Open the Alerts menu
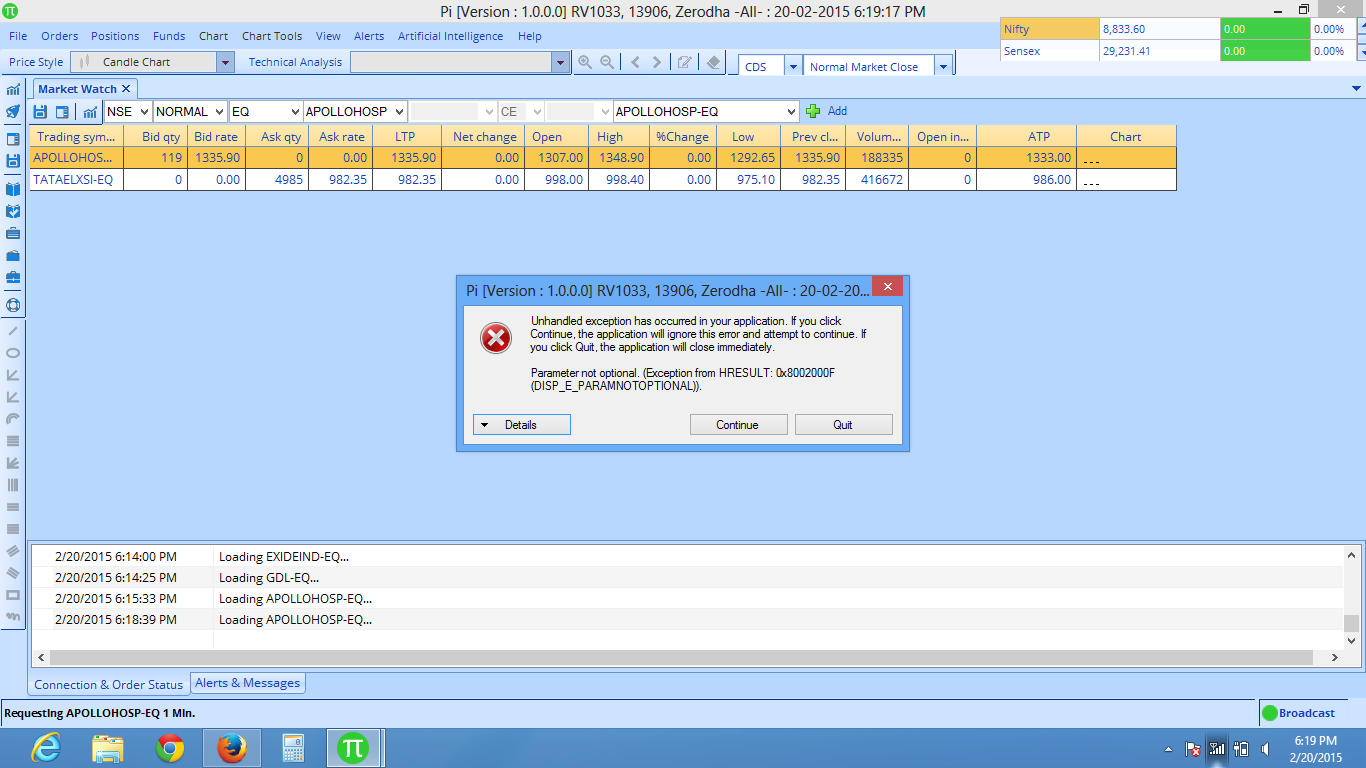1366x768 pixels. click(x=369, y=36)
